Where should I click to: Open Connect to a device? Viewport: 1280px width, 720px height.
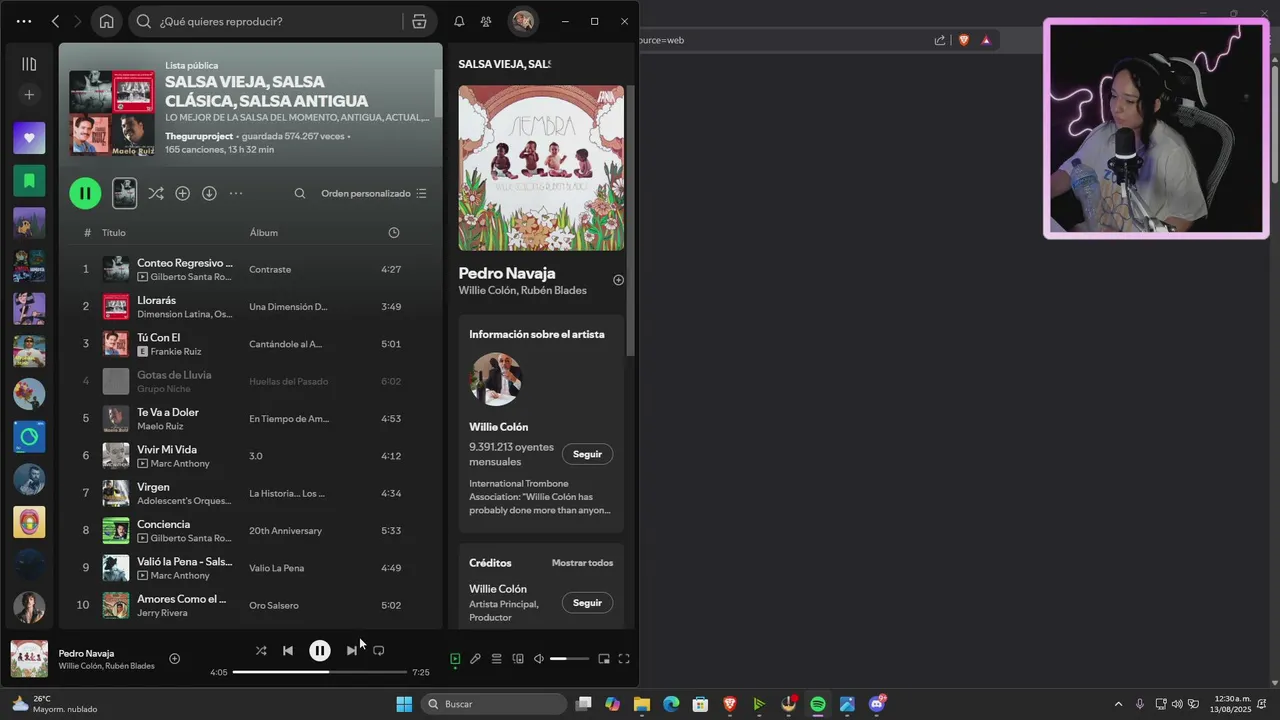(x=518, y=659)
